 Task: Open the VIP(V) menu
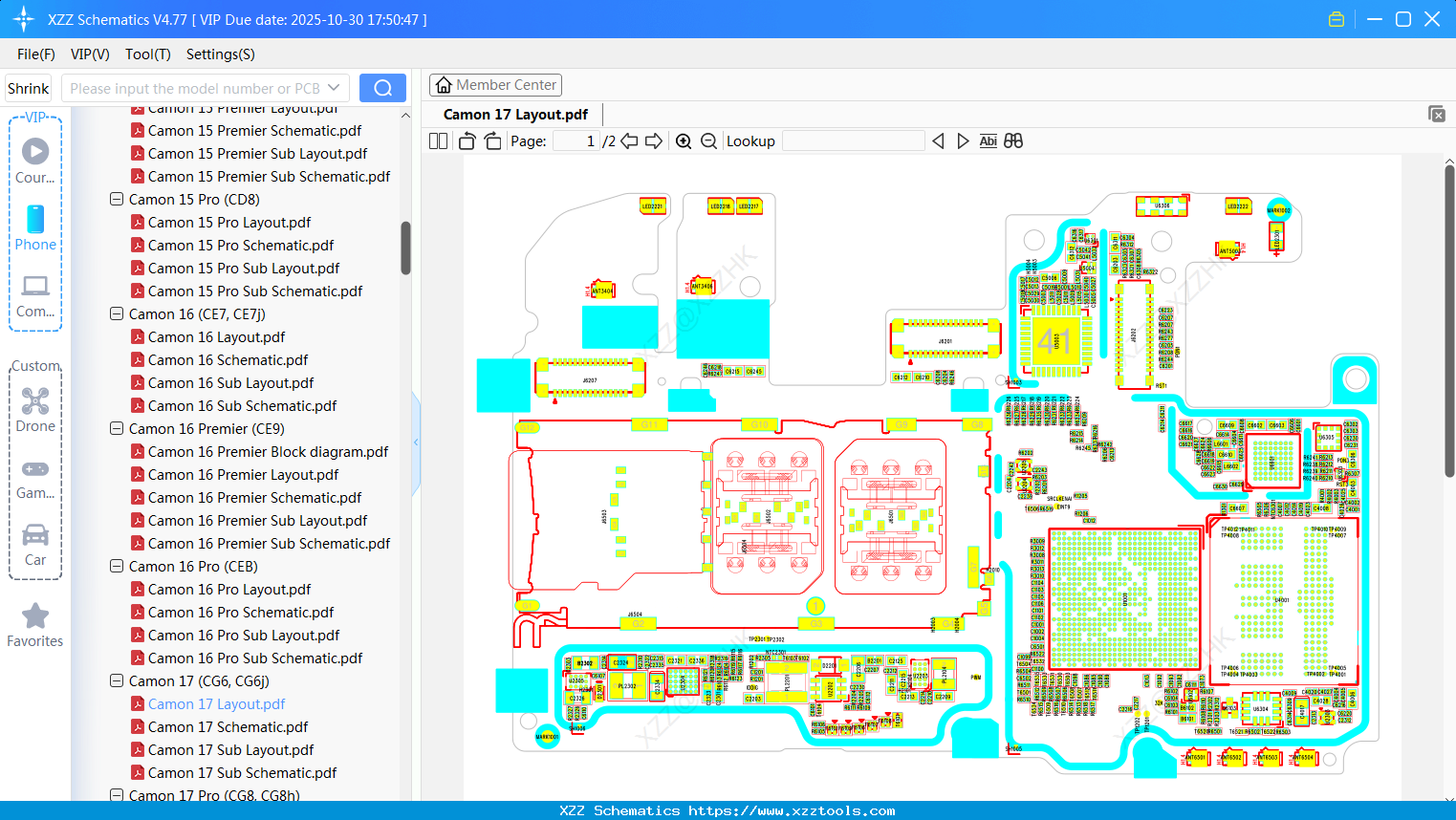click(x=90, y=54)
